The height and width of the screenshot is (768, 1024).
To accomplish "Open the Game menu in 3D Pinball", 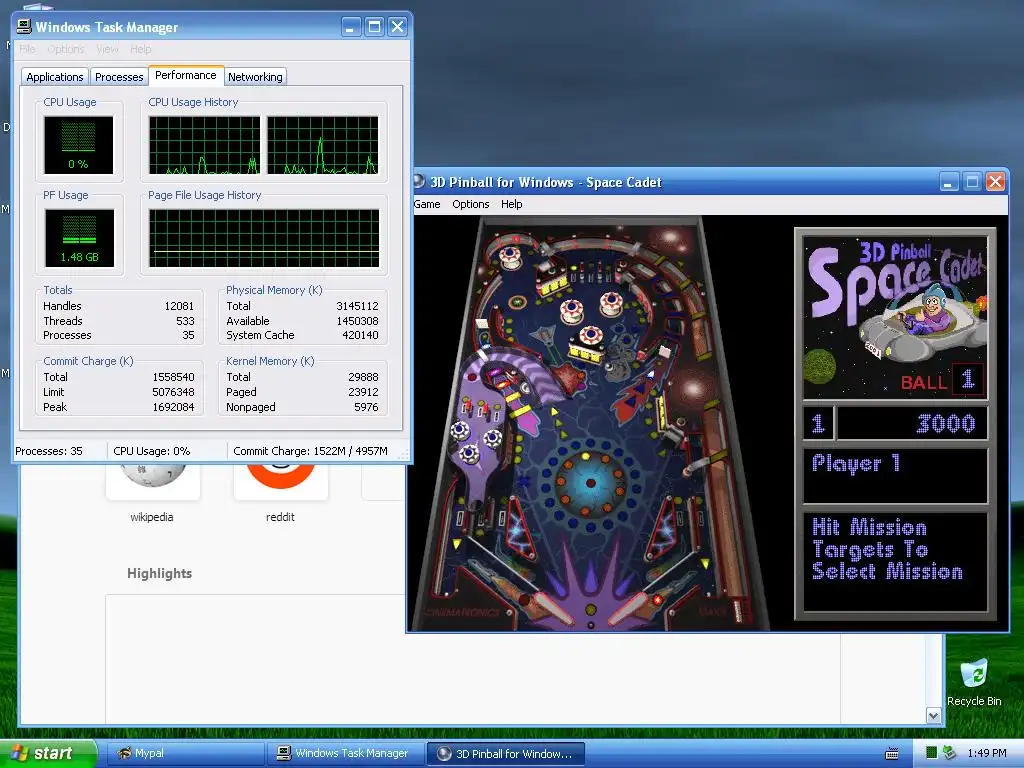I will [x=427, y=204].
